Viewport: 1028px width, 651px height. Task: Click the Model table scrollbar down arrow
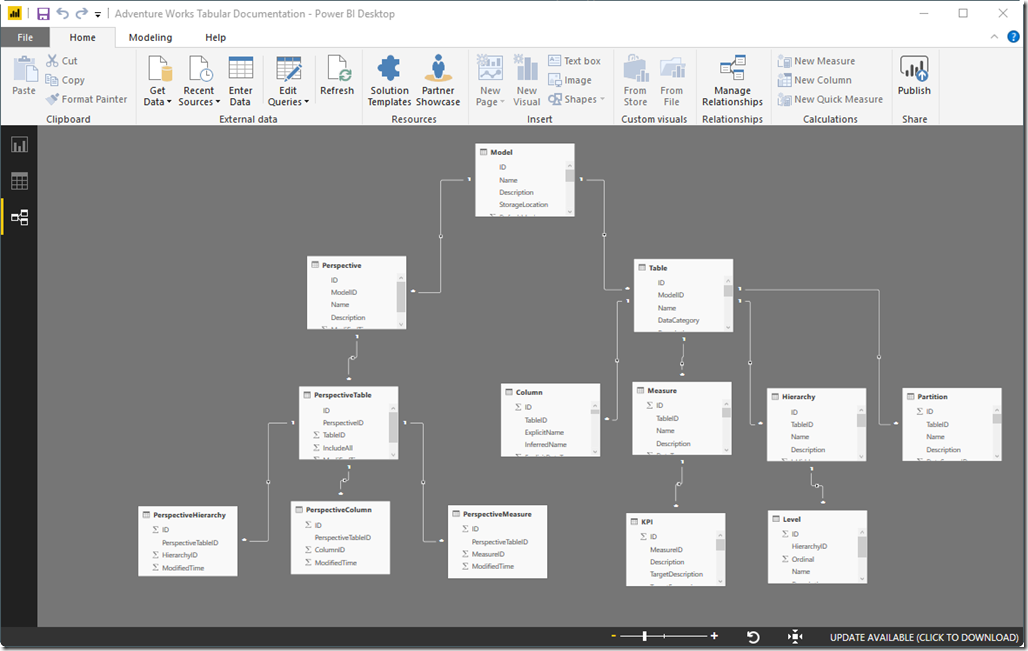[570, 212]
